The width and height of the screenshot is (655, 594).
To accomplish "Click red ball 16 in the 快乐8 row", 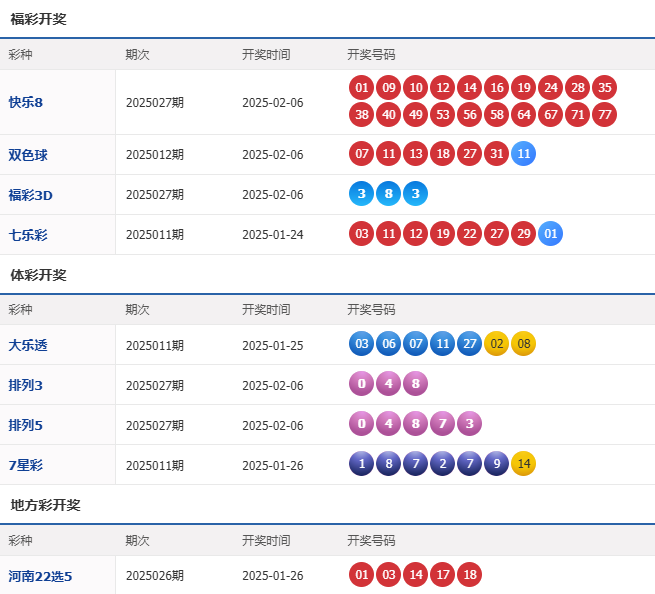I will point(497,88).
